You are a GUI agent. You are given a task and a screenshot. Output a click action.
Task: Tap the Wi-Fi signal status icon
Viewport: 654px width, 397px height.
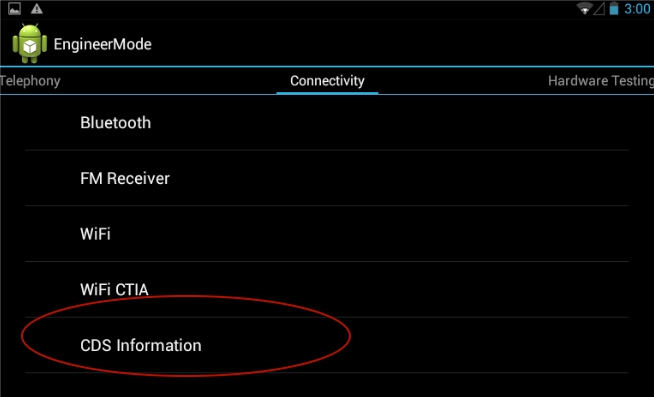coord(584,9)
